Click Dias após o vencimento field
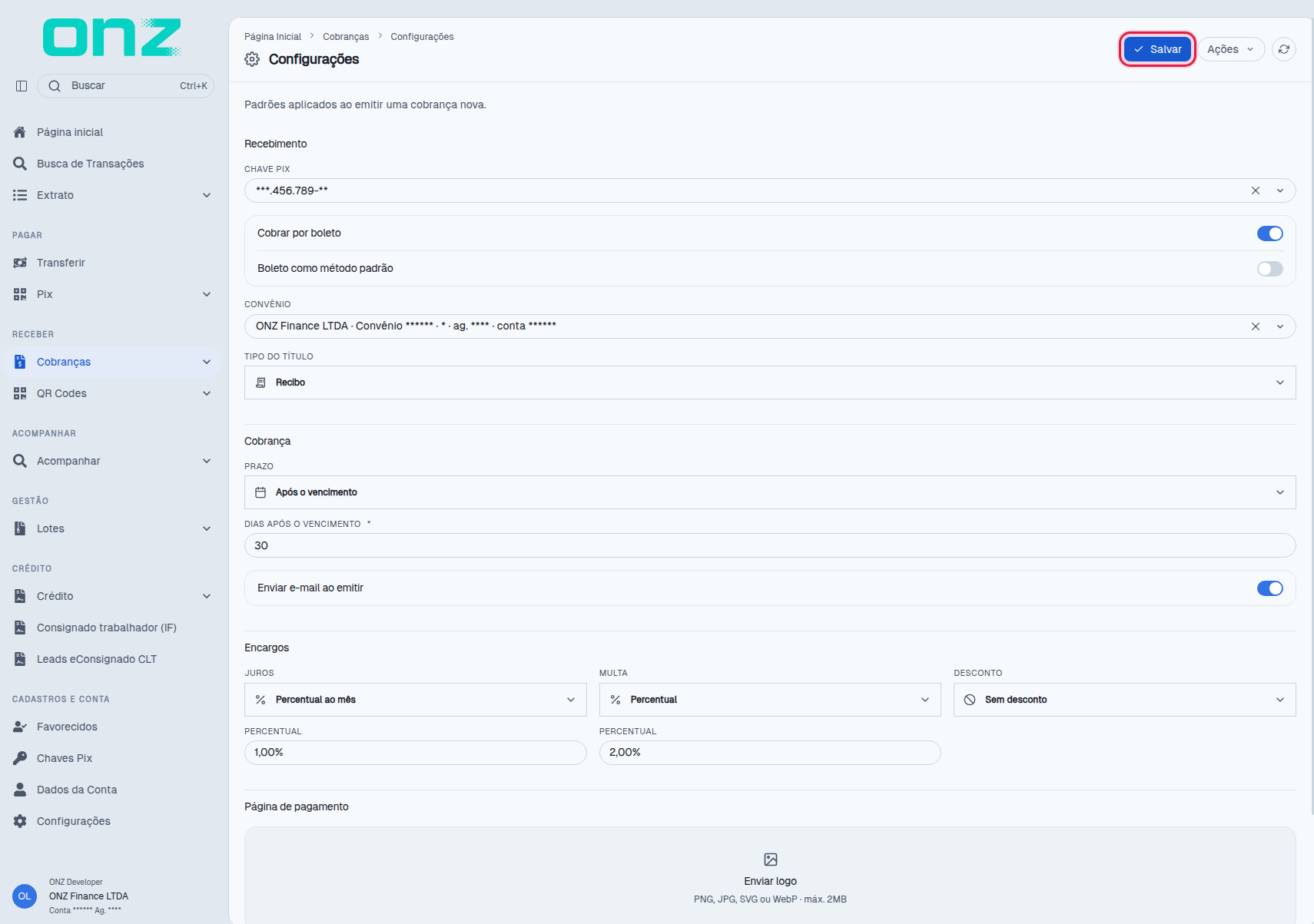This screenshot has width=1314, height=924. [770, 545]
